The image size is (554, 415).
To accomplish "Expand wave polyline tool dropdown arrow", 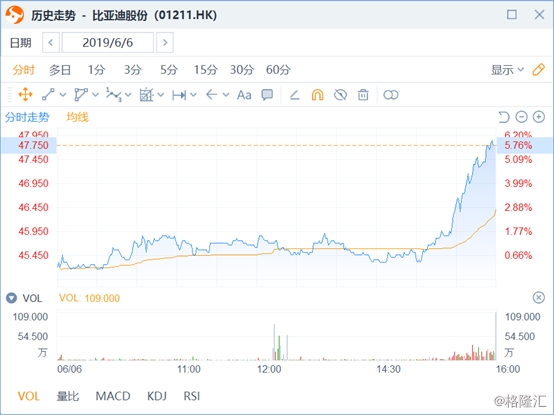I will 128,95.
